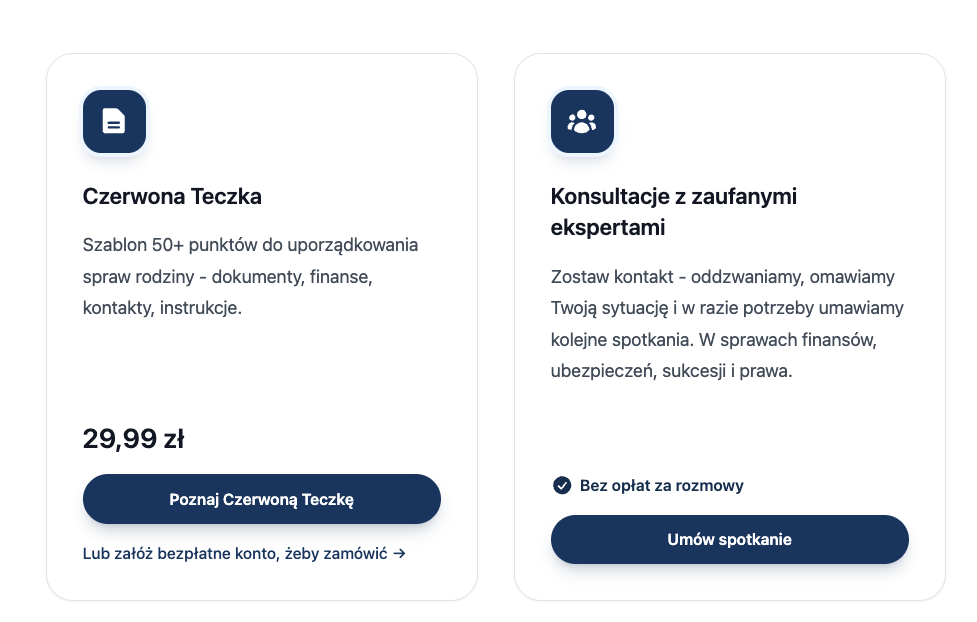The width and height of the screenshot is (977, 622).
Task: Click the Bez opłat za rozmowy text
Action: [x=662, y=486]
